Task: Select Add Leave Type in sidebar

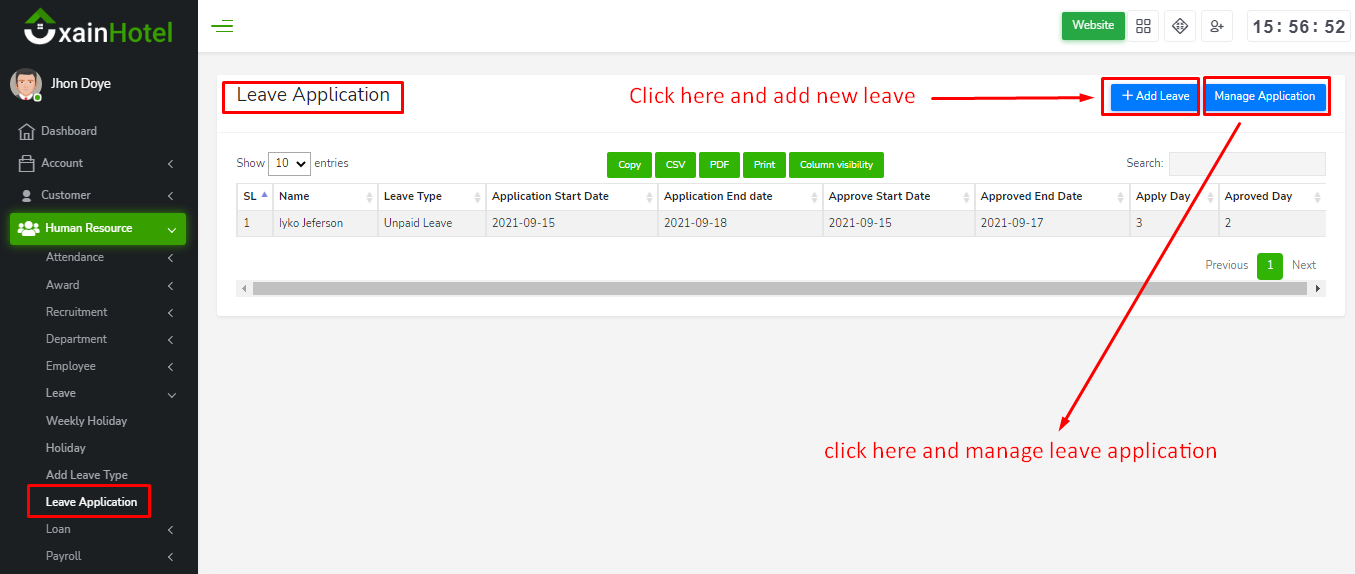Action: click(x=87, y=475)
